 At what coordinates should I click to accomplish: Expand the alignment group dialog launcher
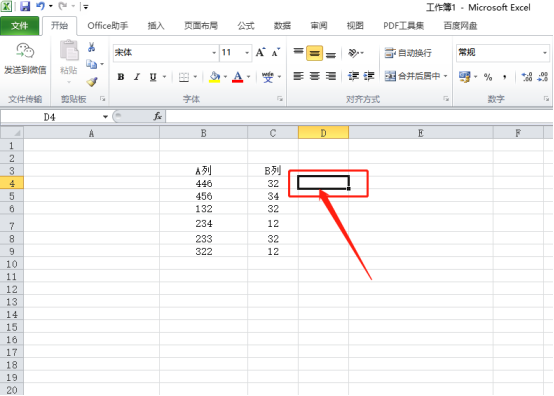point(446,99)
